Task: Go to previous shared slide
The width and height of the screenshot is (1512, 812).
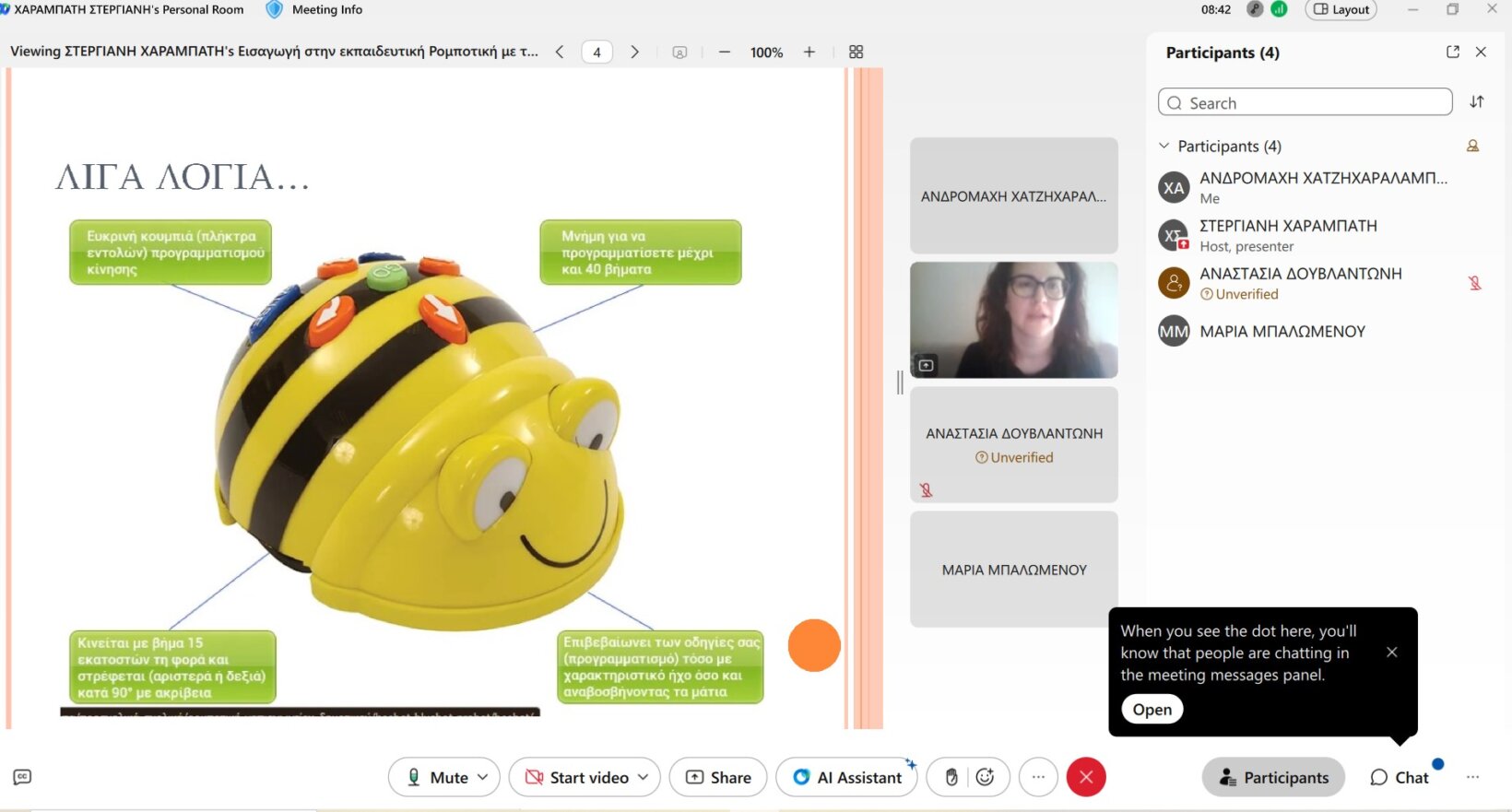Action: pyautogui.click(x=560, y=53)
